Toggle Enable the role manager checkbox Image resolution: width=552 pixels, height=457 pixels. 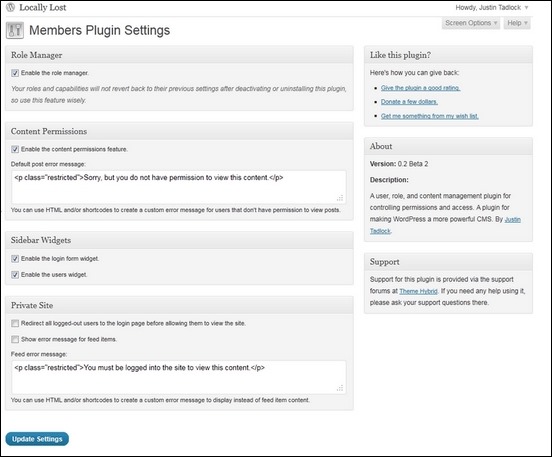click(15, 73)
